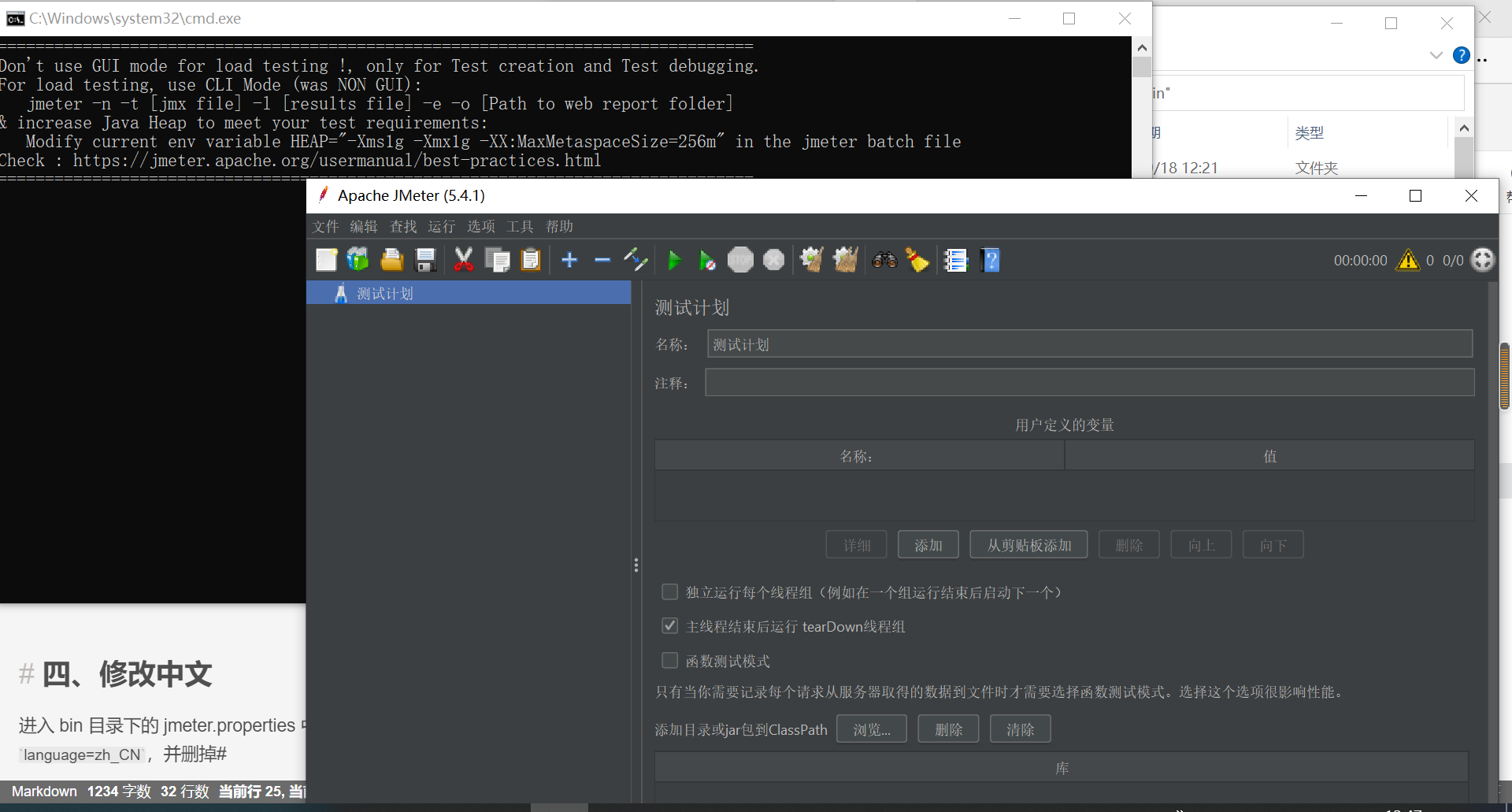1512x812 pixels.
Task: Open the 工具 menu
Action: click(520, 227)
